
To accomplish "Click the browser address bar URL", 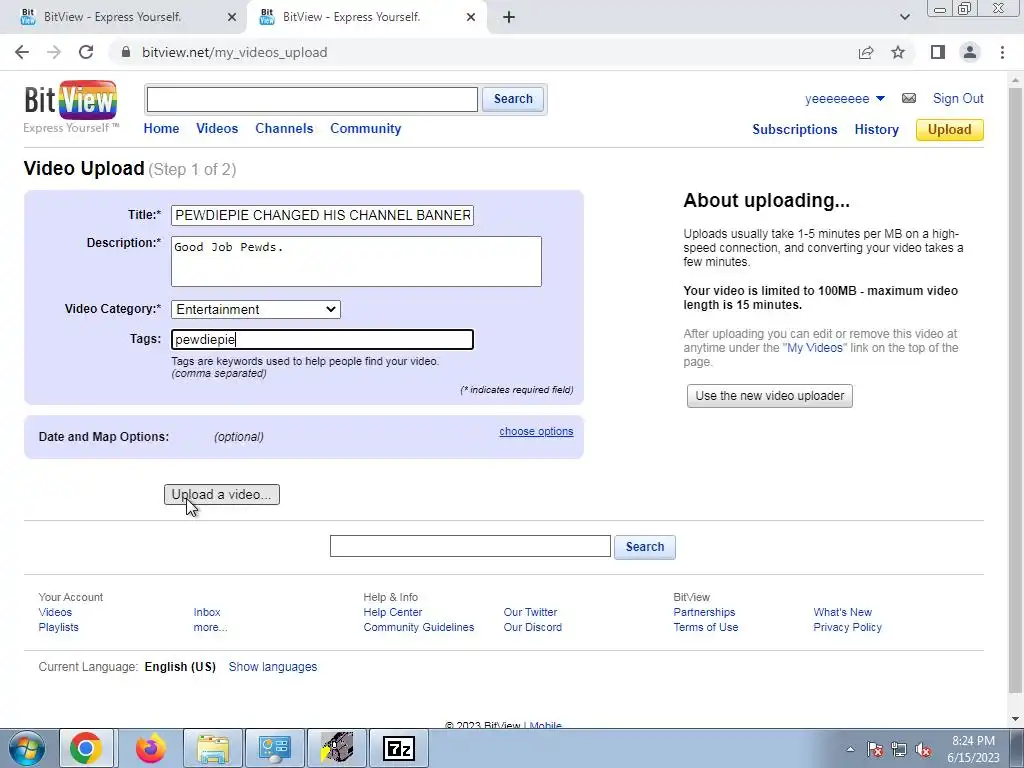I will (234, 52).
